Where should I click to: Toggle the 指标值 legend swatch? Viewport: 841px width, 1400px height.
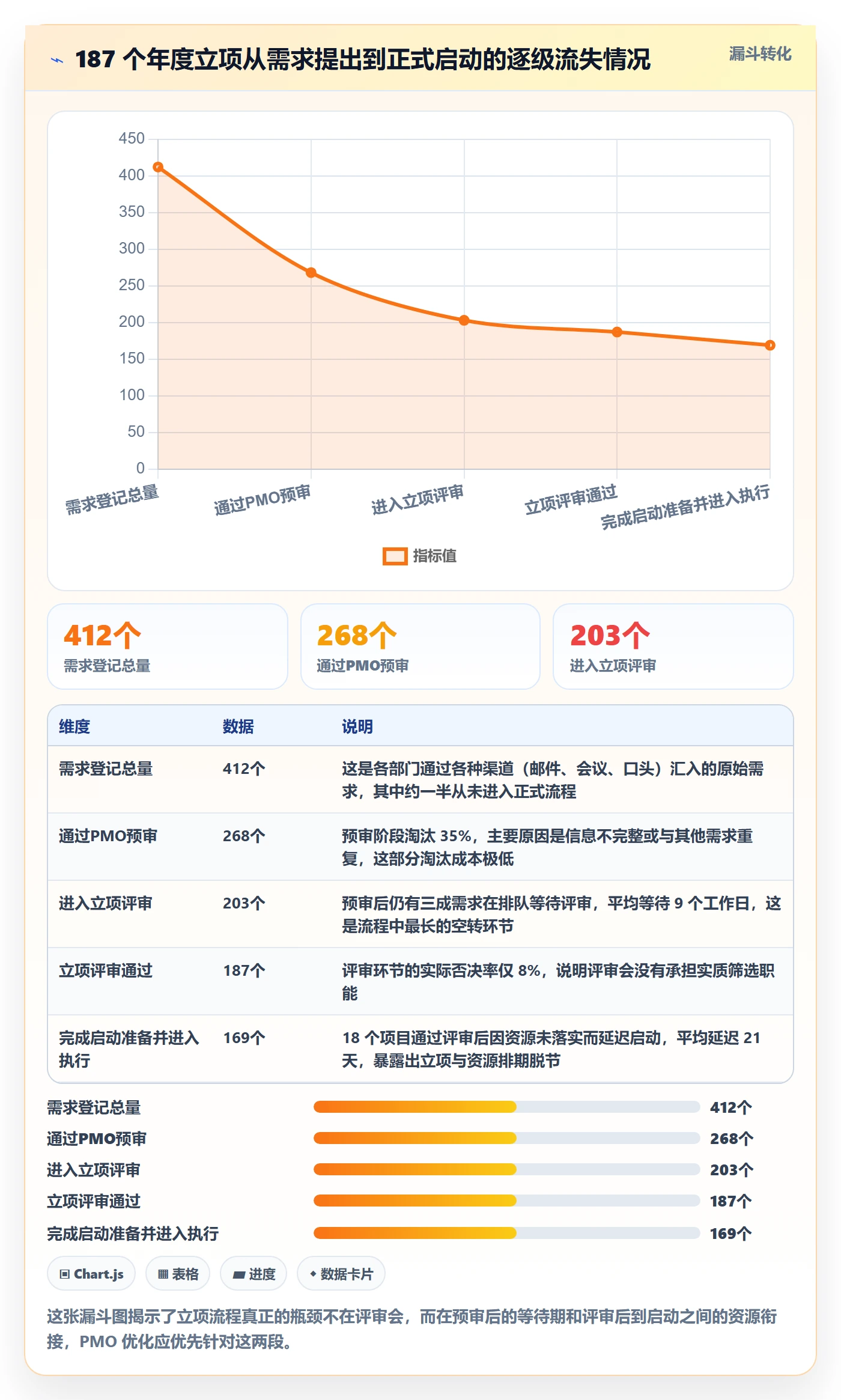point(395,556)
